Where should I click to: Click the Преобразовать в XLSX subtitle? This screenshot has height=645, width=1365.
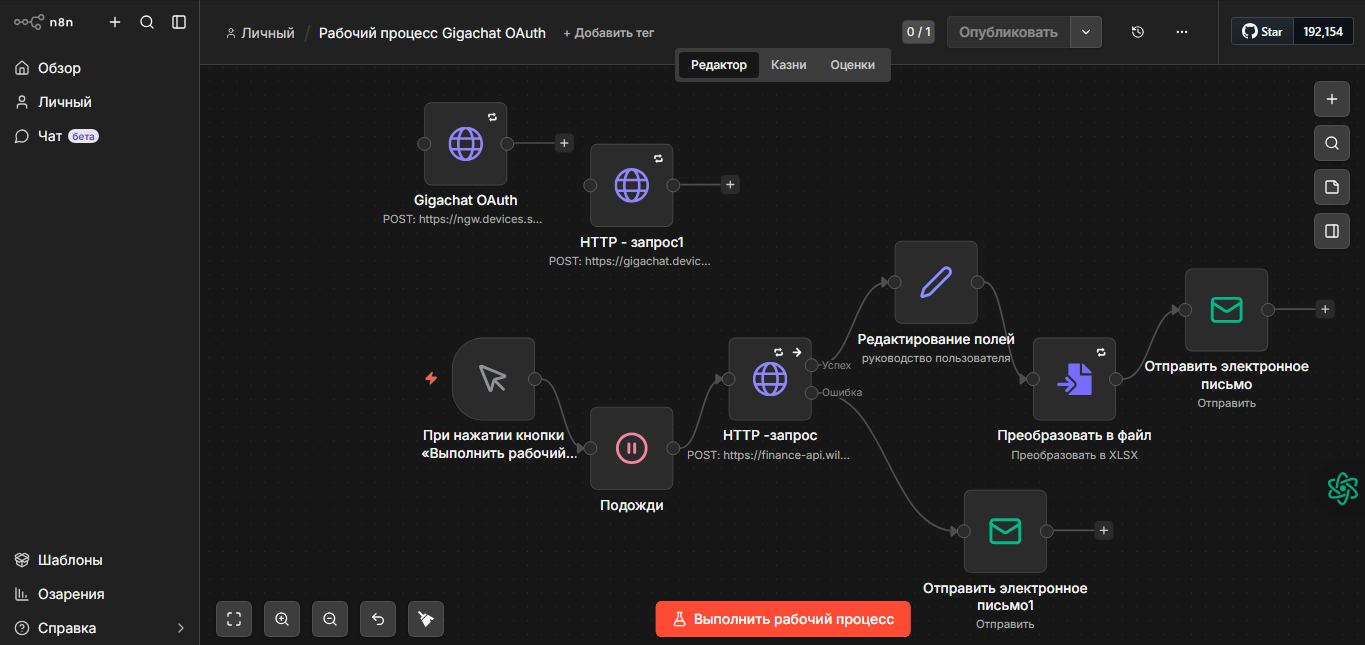(1074, 455)
